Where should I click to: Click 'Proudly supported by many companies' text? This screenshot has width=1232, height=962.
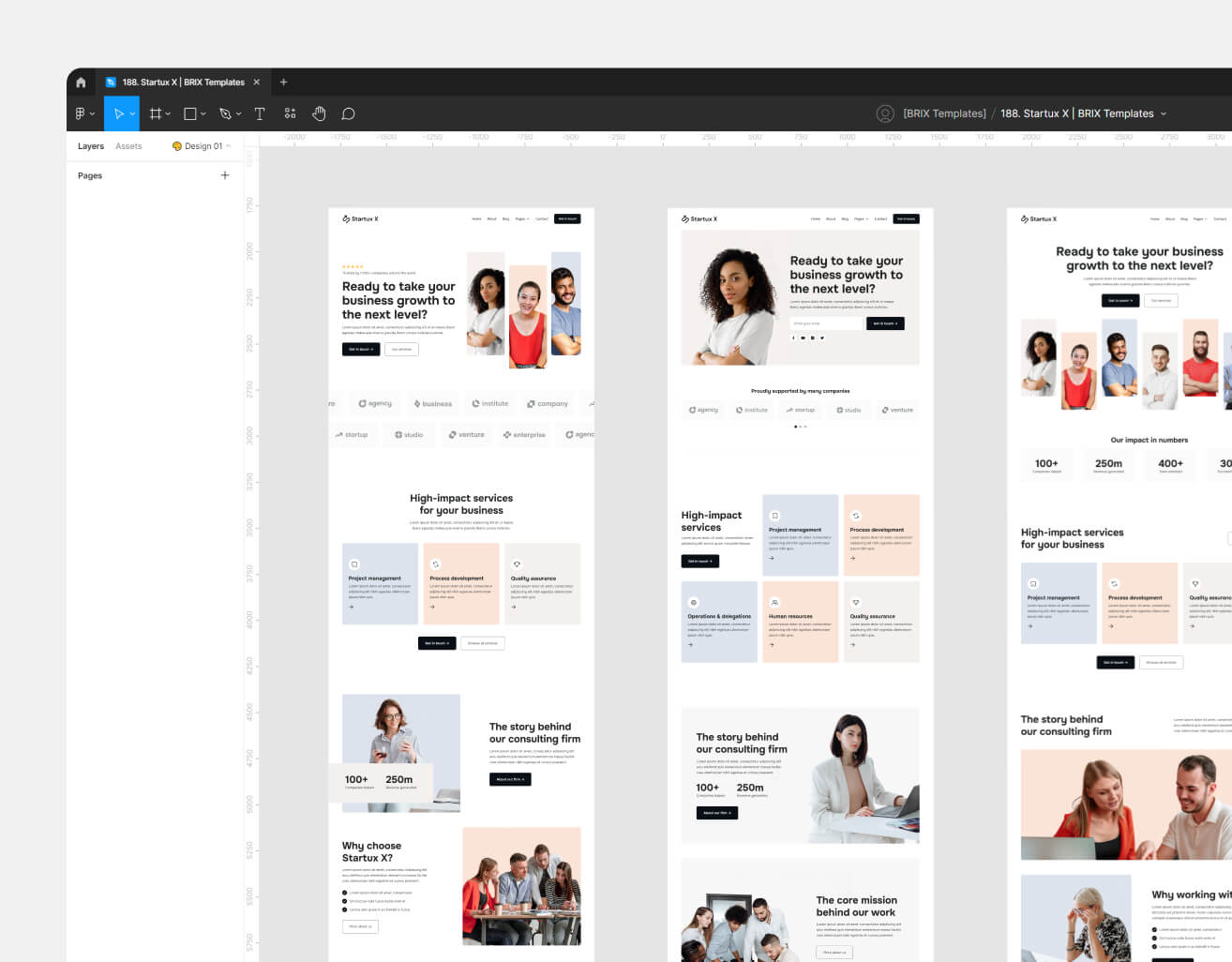pos(800,391)
